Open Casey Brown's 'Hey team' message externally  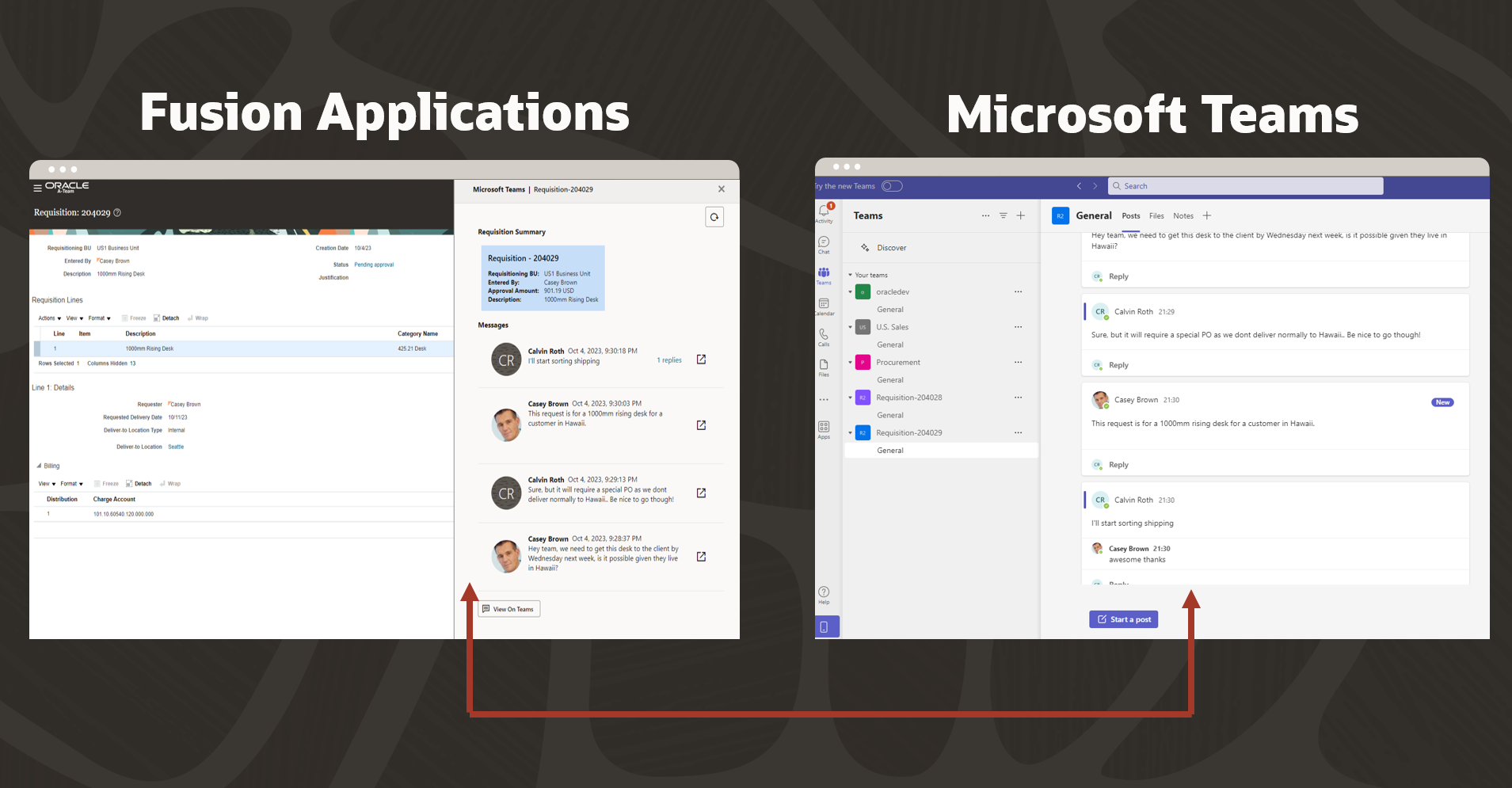click(x=701, y=557)
